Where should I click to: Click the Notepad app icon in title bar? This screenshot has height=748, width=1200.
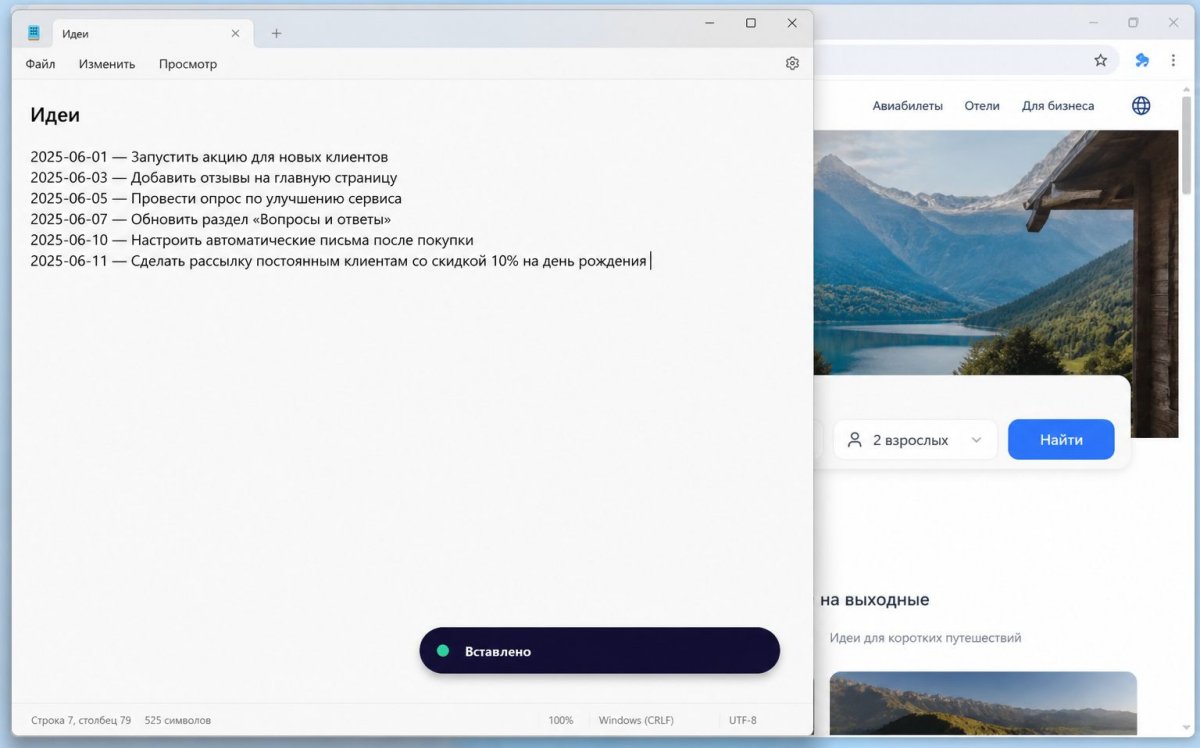[x=33, y=33]
